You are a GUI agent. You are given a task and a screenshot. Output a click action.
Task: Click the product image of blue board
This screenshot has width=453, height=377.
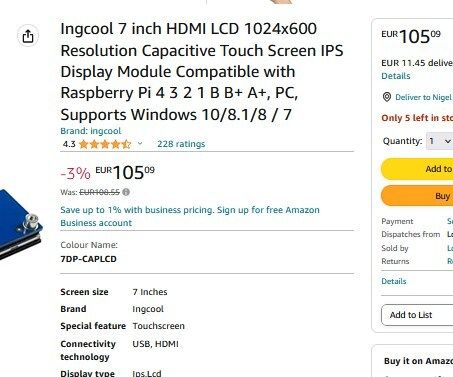pyautogui.click(x=20, y=224)
